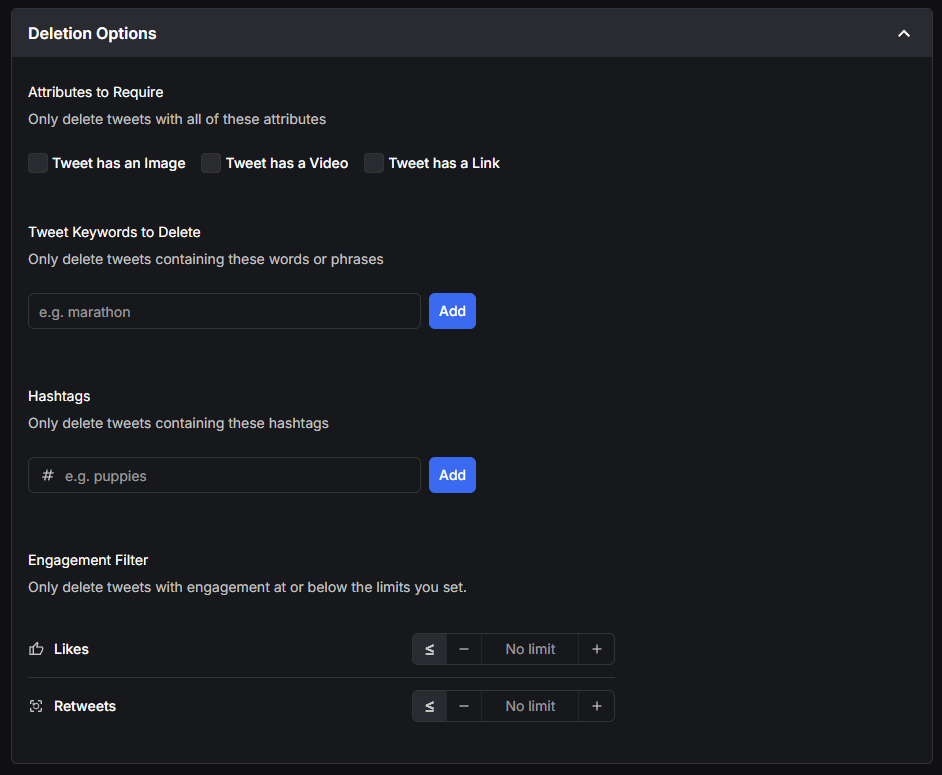Click 'Only delete tweets containing these hashtags' text

(178, 423)
